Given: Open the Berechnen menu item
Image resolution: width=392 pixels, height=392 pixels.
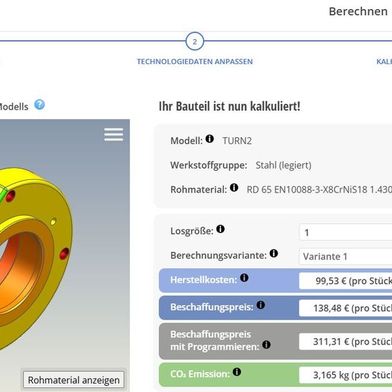Looking at the screenshot, I should (x=358, y=11).
